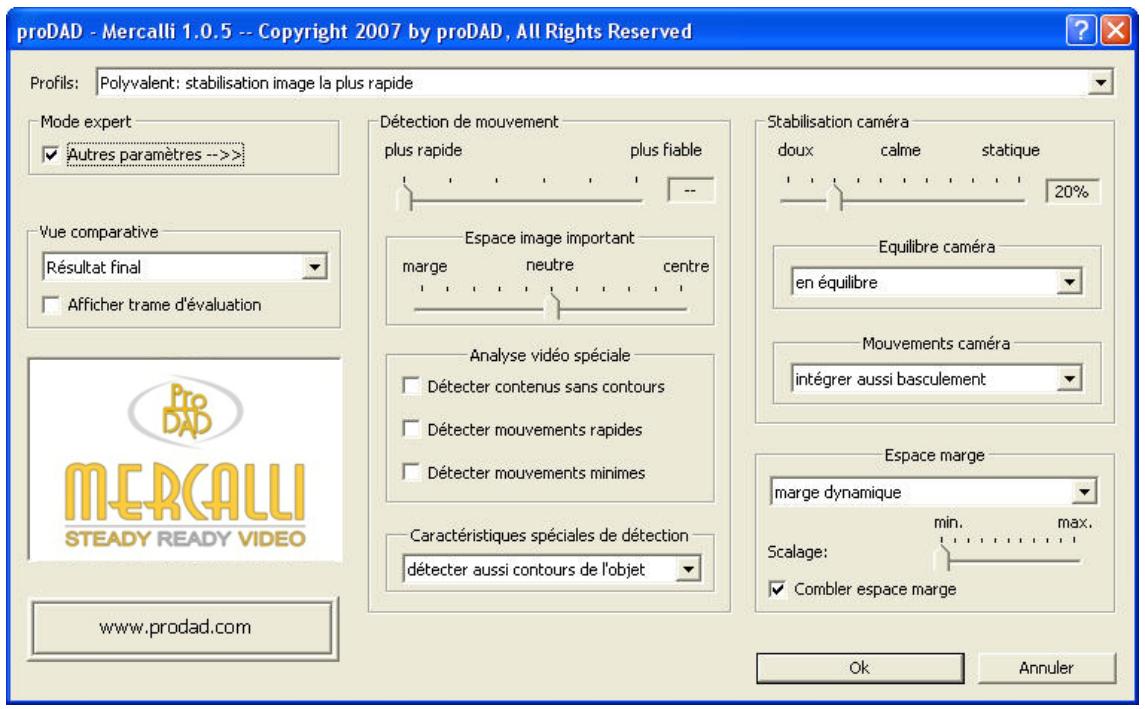Click the Annuler button
This screenshot has width=1145, height=709.
[1046, 667]
